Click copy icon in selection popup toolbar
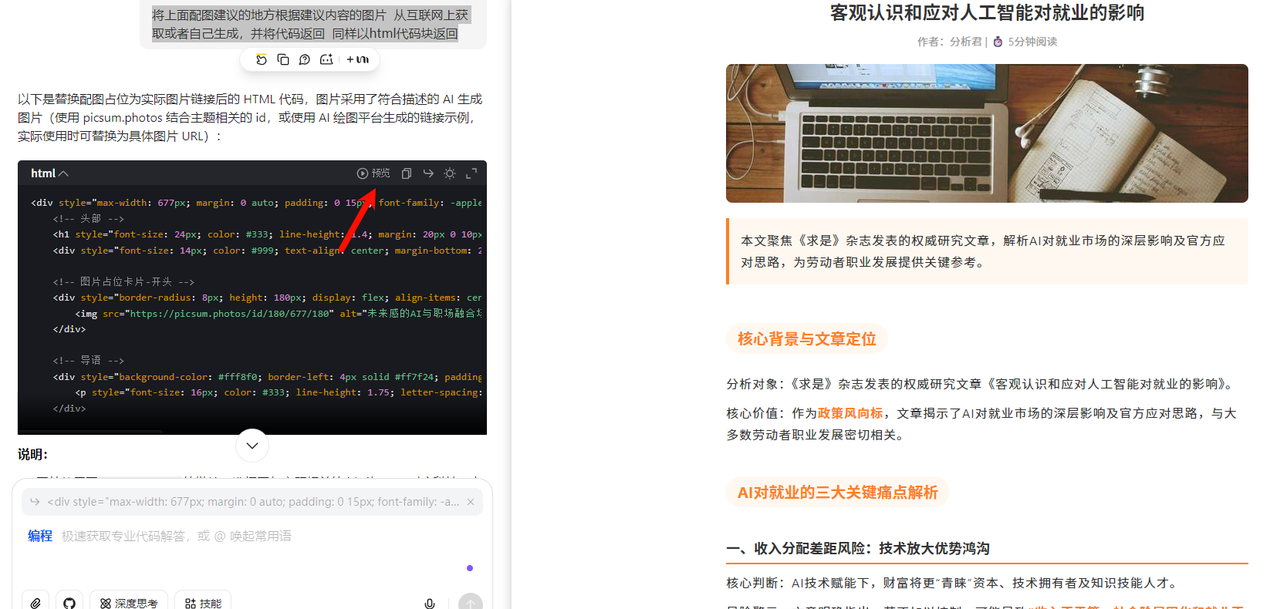This screenshot has width=1280, height=609. [x=283, y=60]
